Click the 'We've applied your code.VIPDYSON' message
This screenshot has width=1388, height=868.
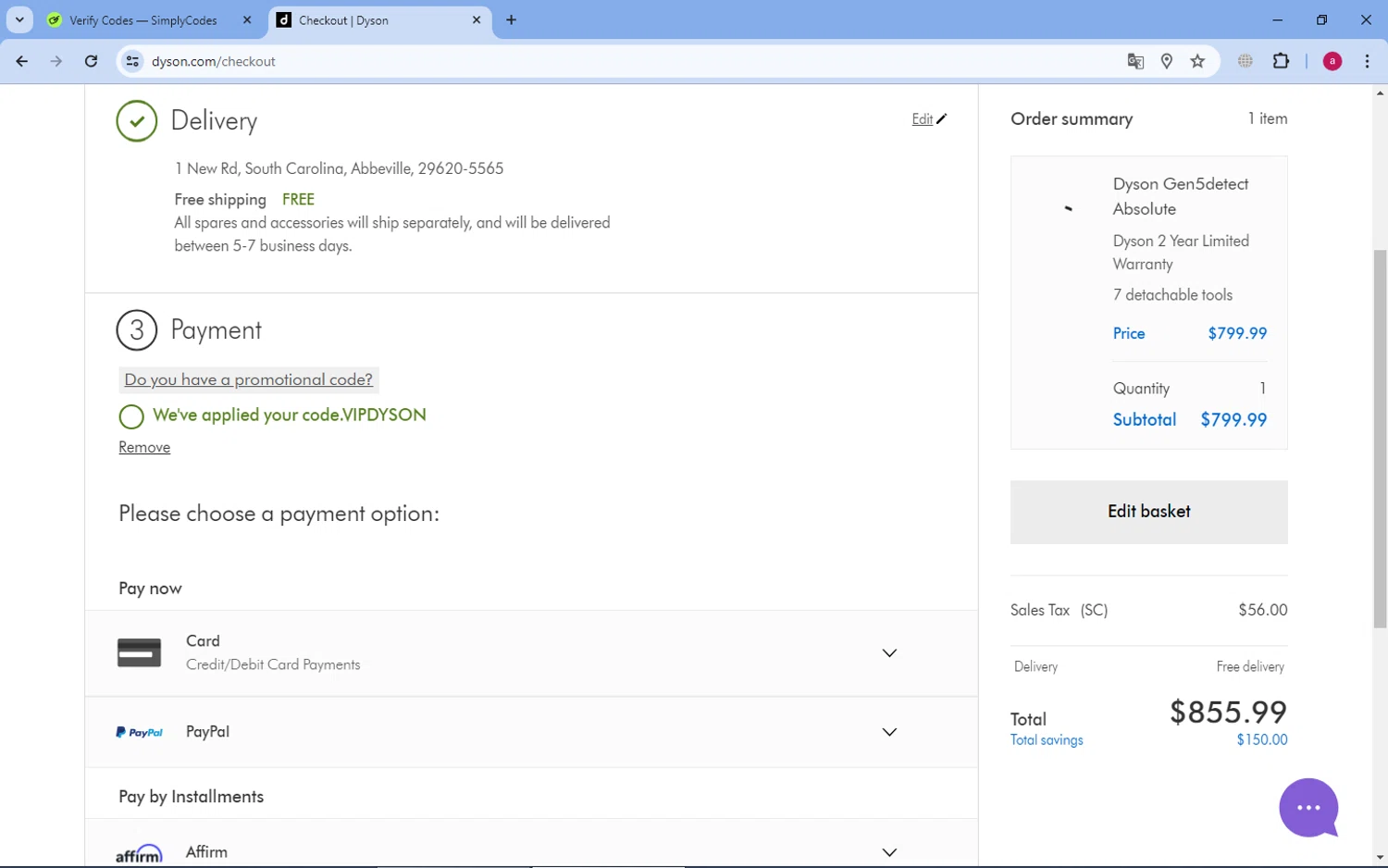point(290,415)
